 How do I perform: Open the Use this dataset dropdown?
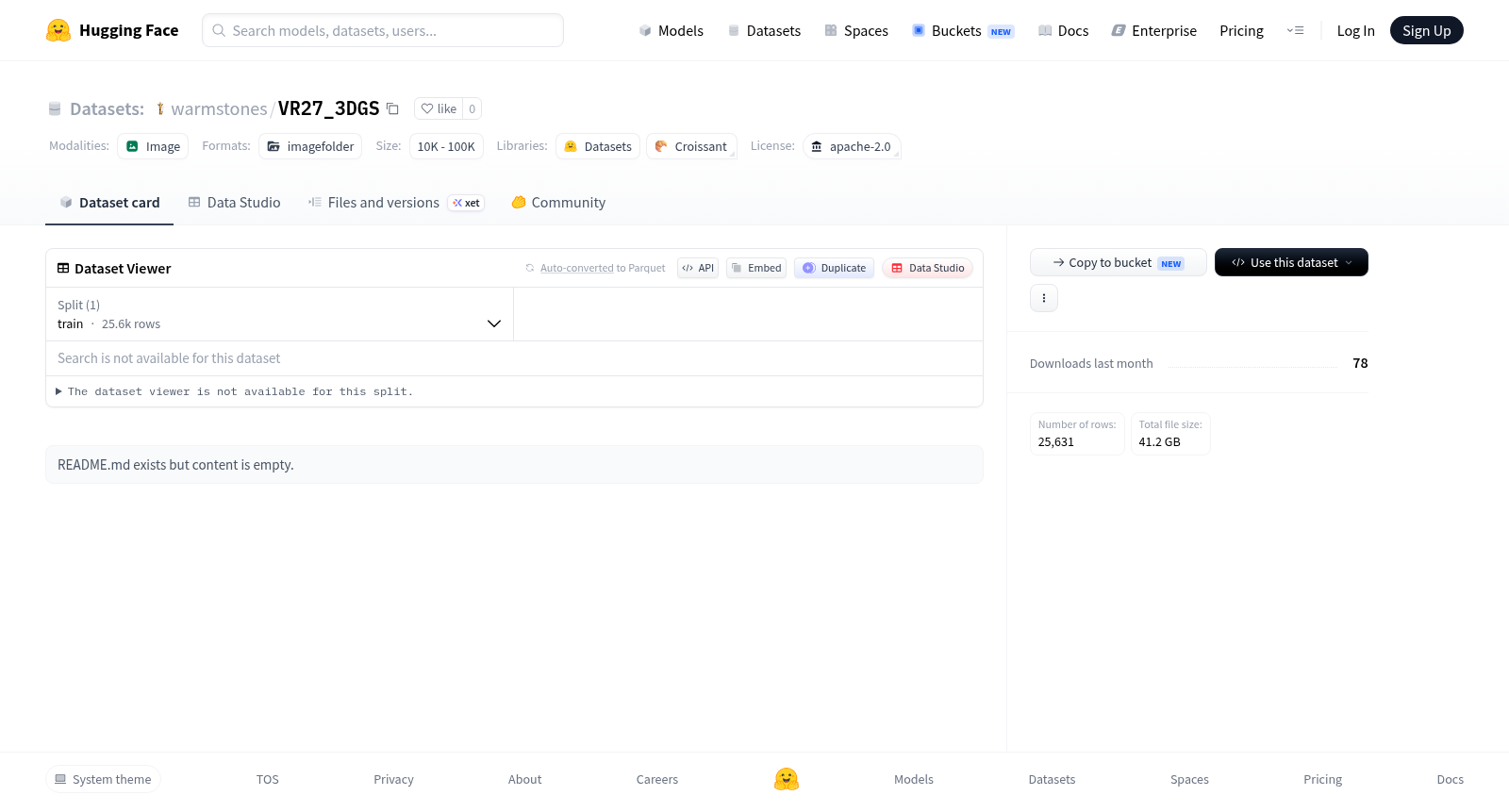1291,262
